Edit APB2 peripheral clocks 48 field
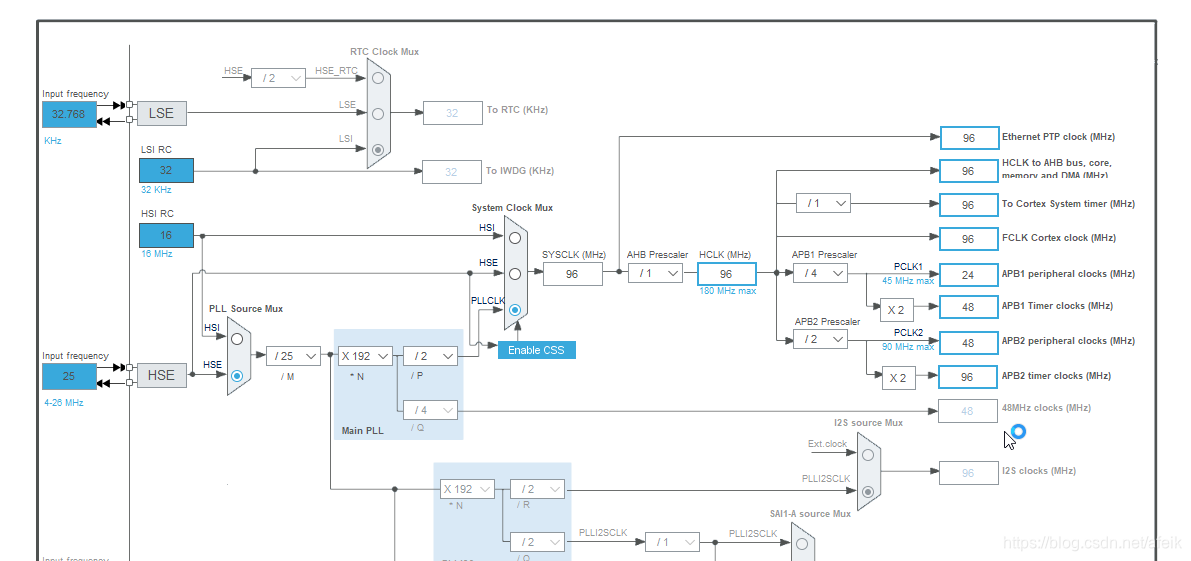The height and width of the screenshot is (561, 1191). click(969, 343)
